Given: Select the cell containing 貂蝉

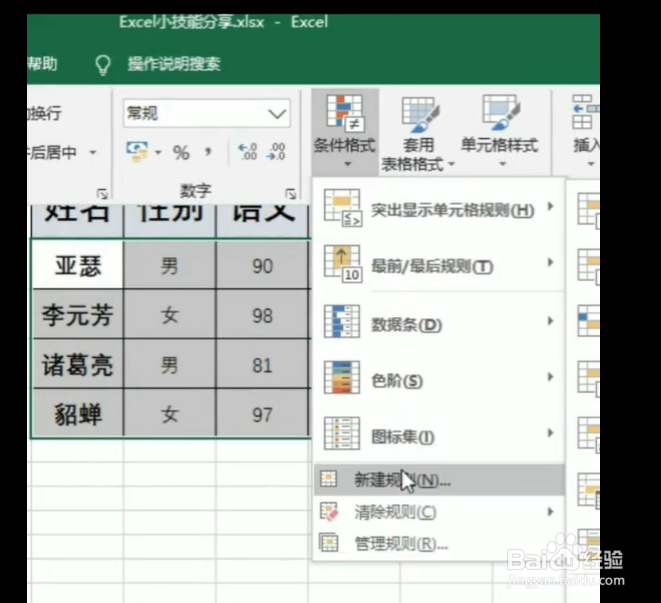Looking at the screenshot, I should point(78,413).
